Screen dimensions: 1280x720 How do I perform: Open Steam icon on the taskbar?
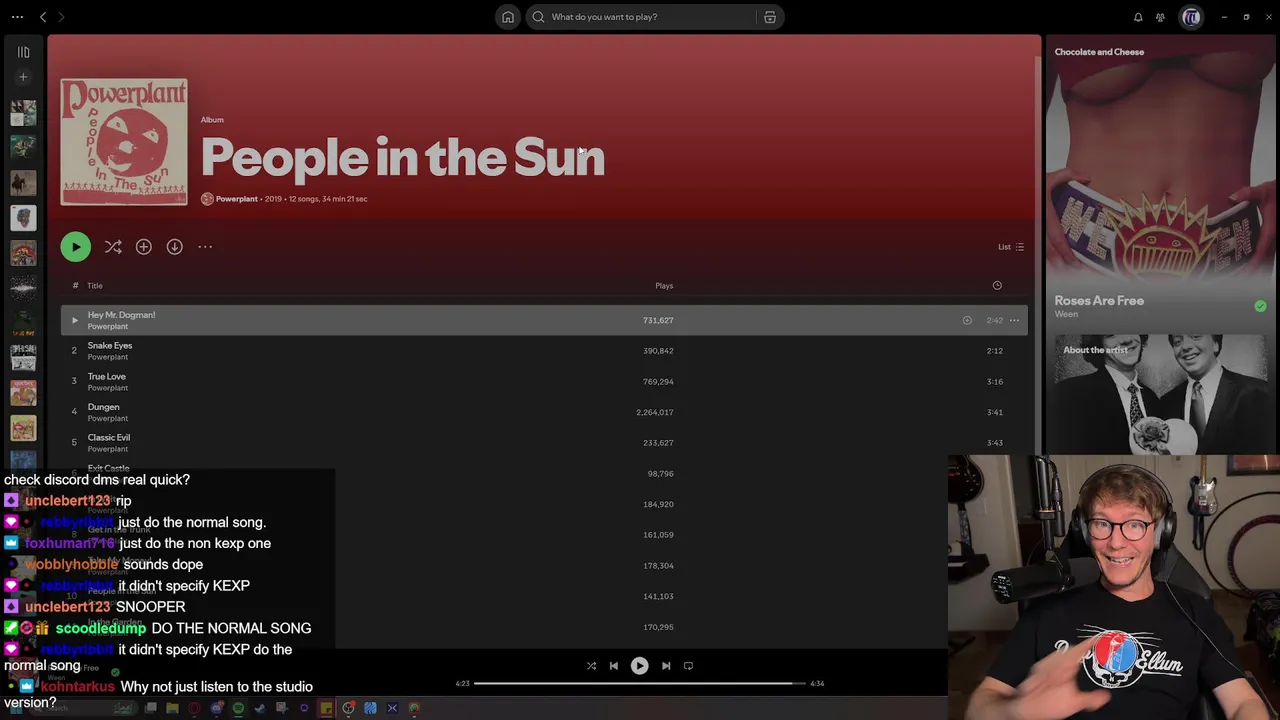pyautogui.click(x=260, y=709)
